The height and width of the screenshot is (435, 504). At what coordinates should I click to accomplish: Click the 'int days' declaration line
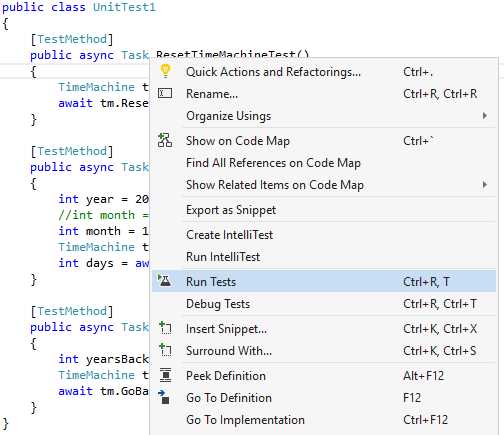tap(104, 263)
